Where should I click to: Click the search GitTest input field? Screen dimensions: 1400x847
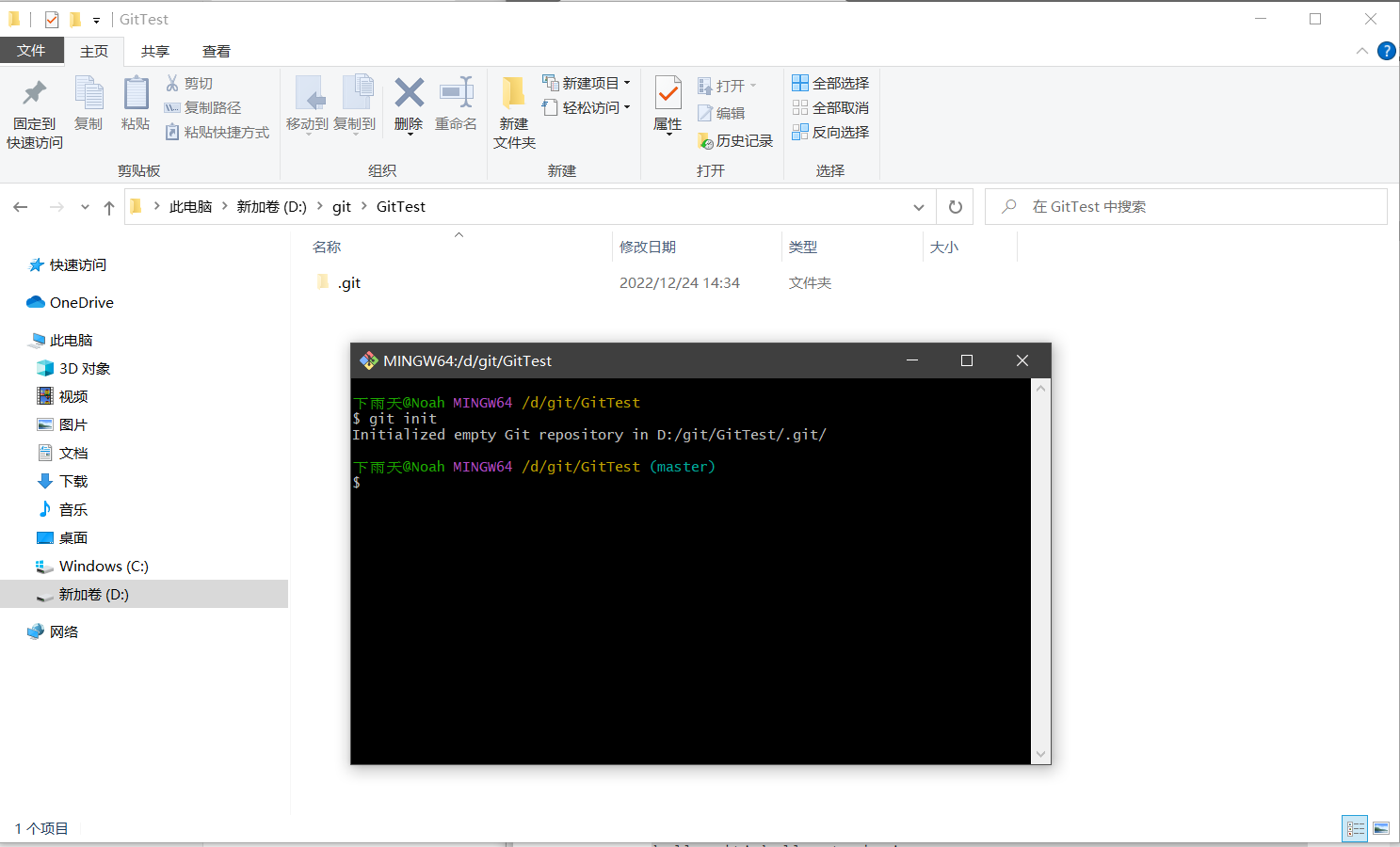point(1186,207)
